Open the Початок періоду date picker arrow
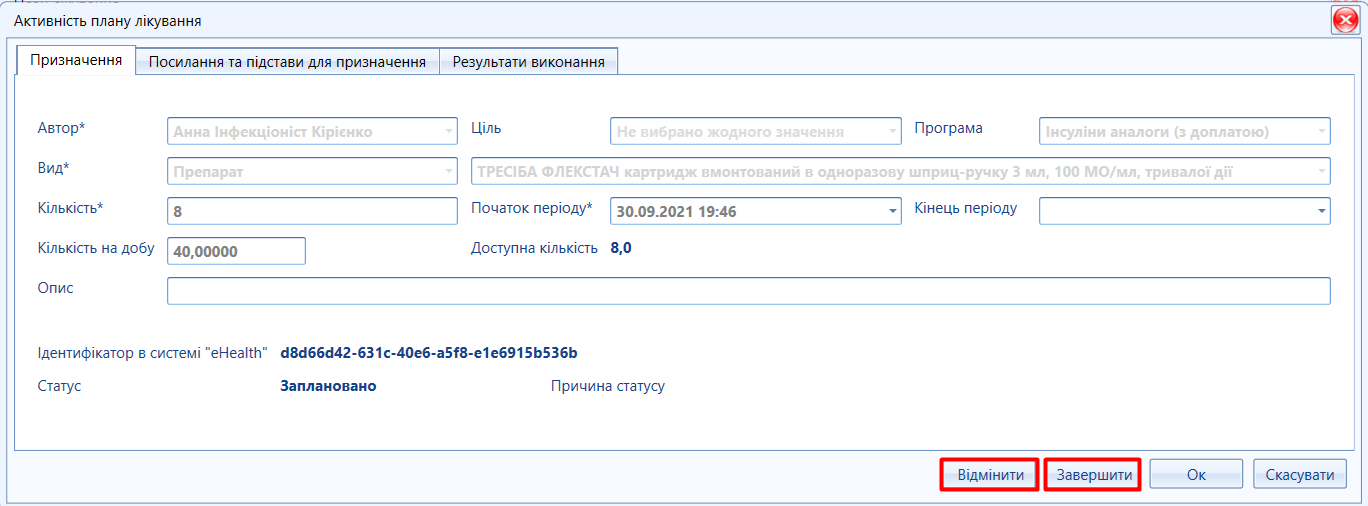 (893, 211)
